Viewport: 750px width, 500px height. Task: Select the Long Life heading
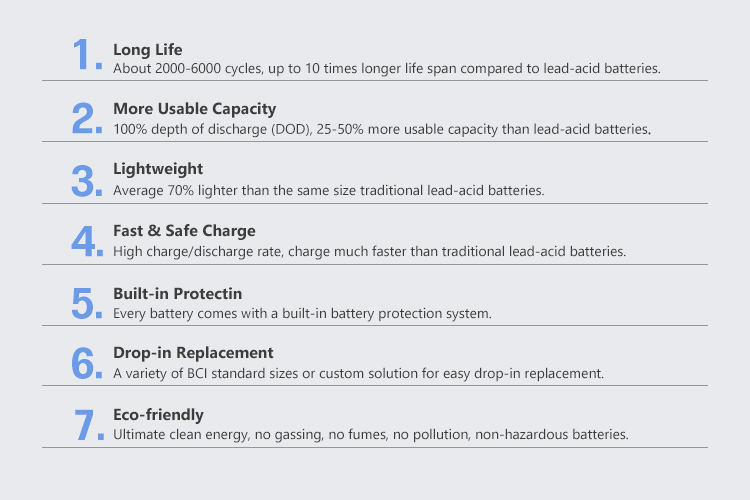pyautogui.click(x=147, y=50)
